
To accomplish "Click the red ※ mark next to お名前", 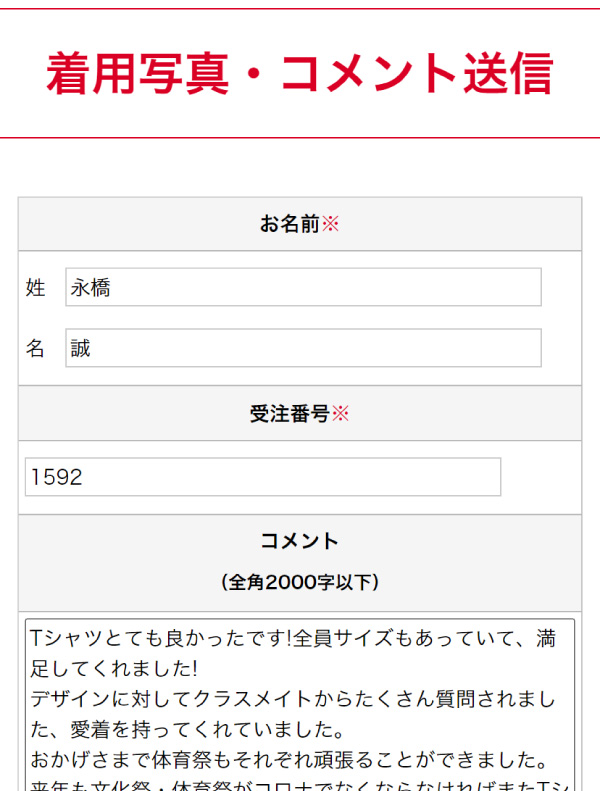I will click(330, 224).
